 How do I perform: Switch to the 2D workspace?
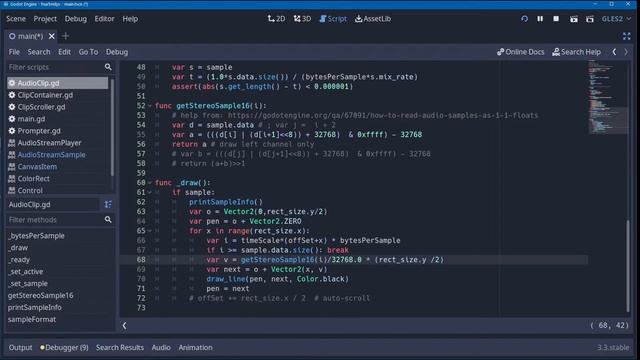[276, 19]
